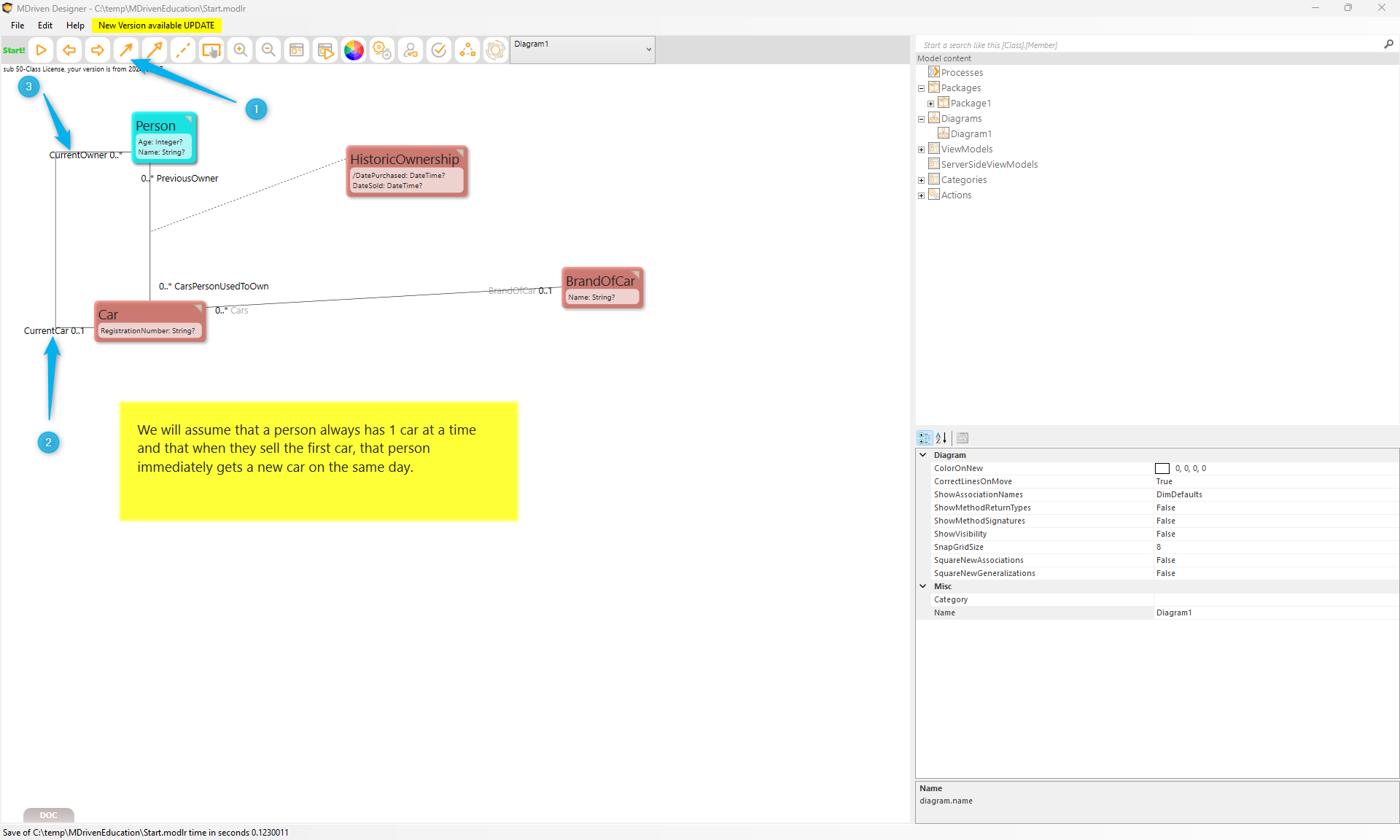Click the check model validation icon
The image size is (1400, 840).
(439, 50)
